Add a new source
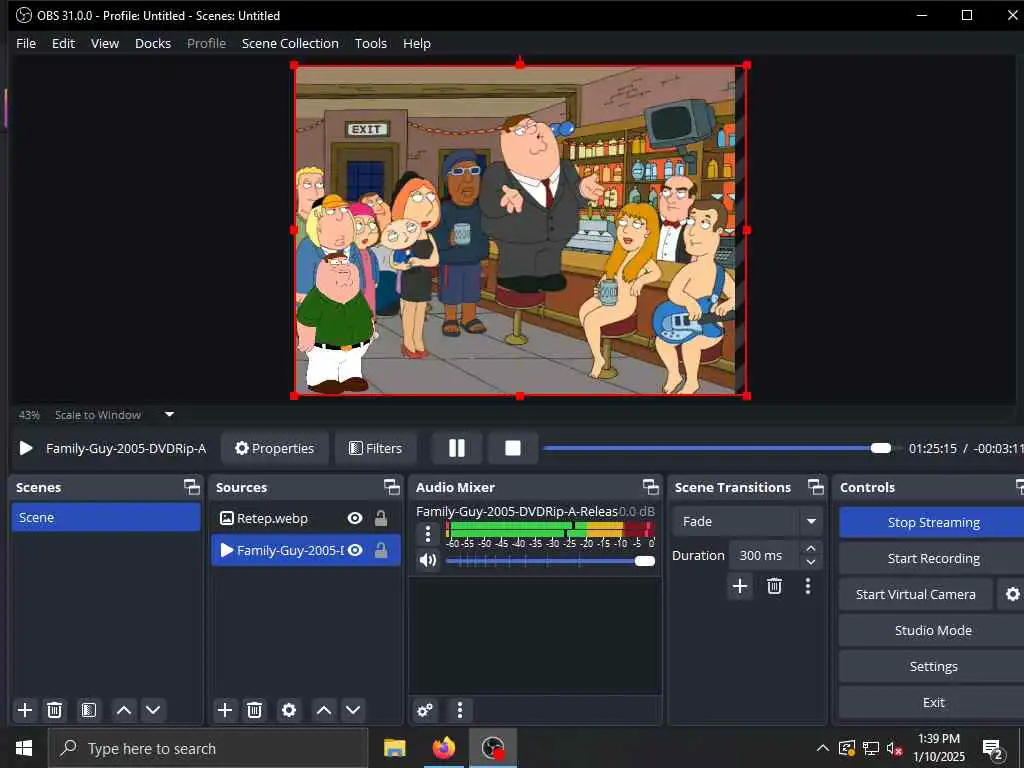The height and width of the screenshot is (768, 1024). coord(225,710)
